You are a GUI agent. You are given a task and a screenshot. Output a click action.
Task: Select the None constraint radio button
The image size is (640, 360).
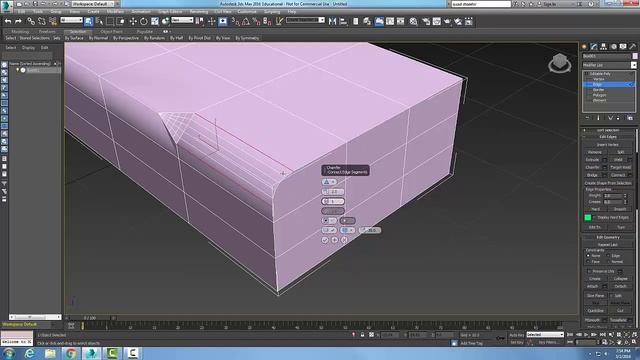(588, 256)
